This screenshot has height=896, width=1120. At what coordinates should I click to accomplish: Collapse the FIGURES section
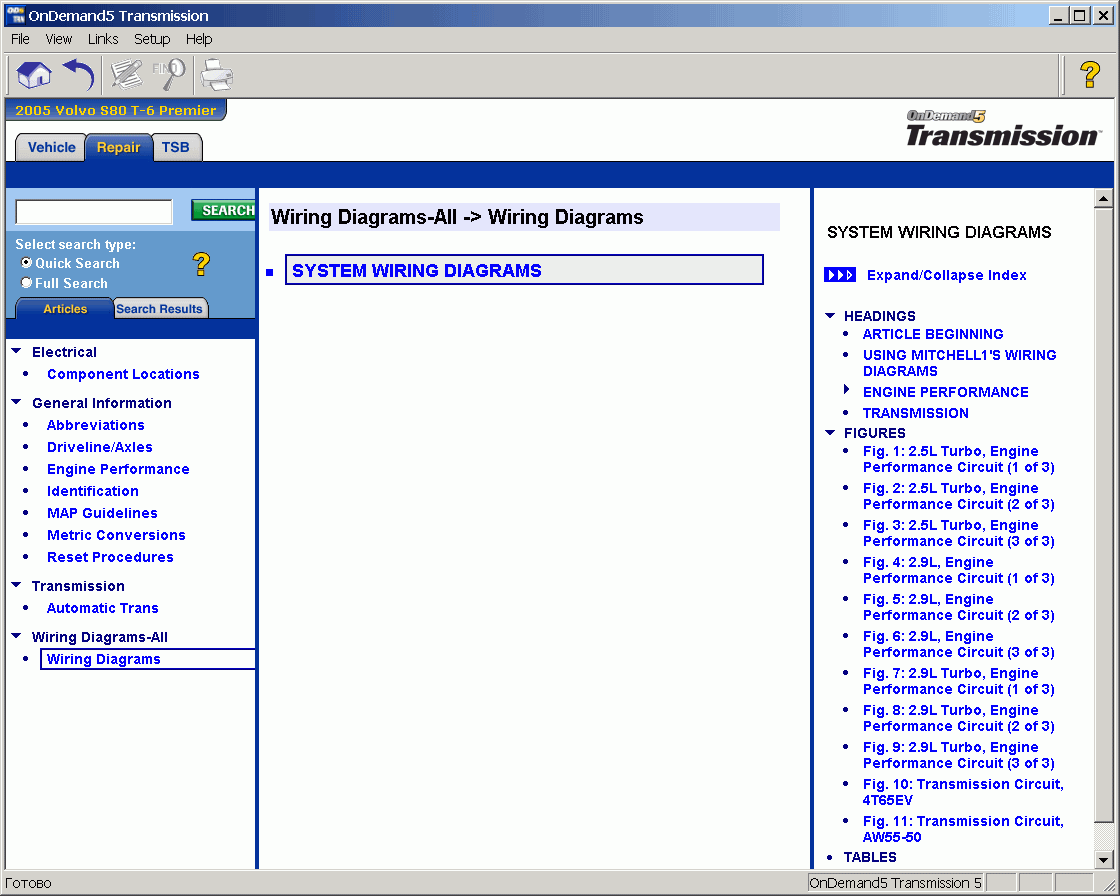[830, 433]
